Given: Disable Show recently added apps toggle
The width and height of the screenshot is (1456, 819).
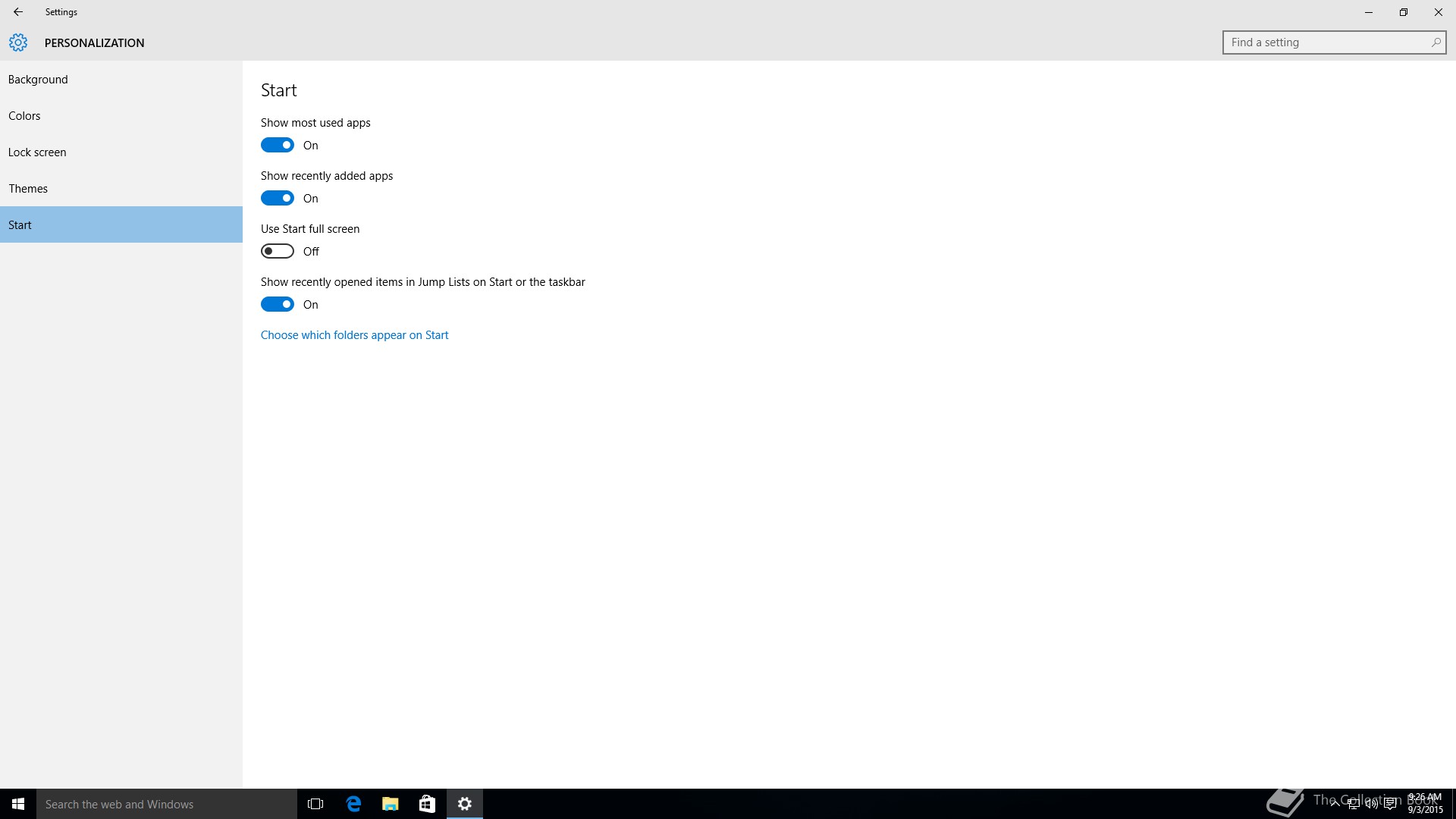Looking at the screenshot, I should [278, 198].
